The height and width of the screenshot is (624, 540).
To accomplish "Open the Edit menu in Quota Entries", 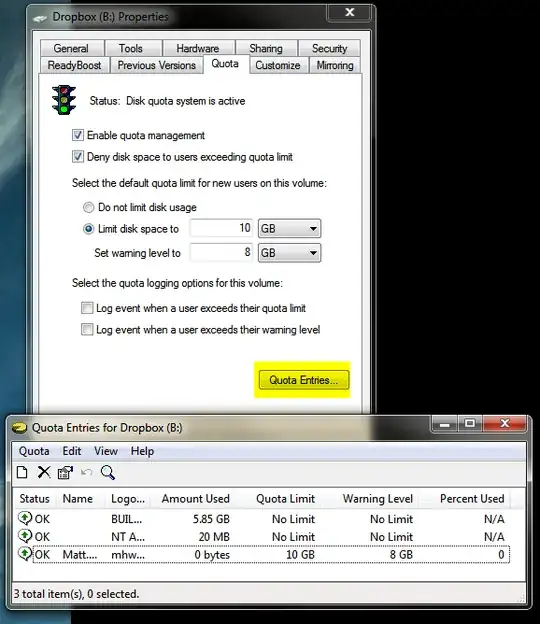I will [x=72, y=451].
